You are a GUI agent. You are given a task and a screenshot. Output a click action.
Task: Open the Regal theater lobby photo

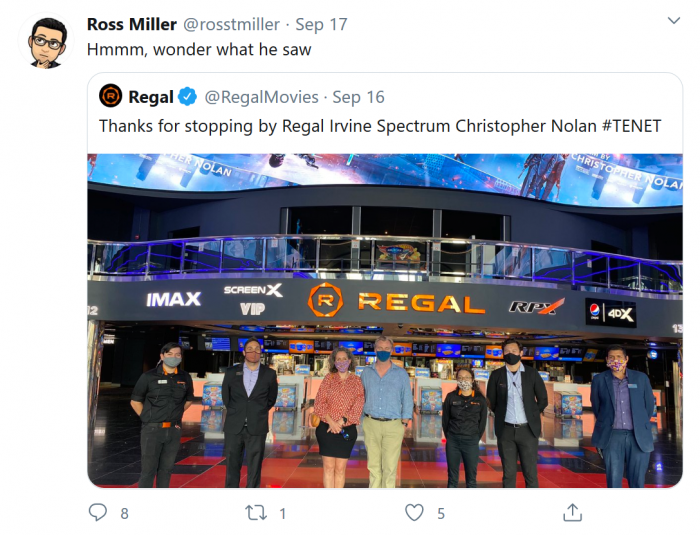385,320
